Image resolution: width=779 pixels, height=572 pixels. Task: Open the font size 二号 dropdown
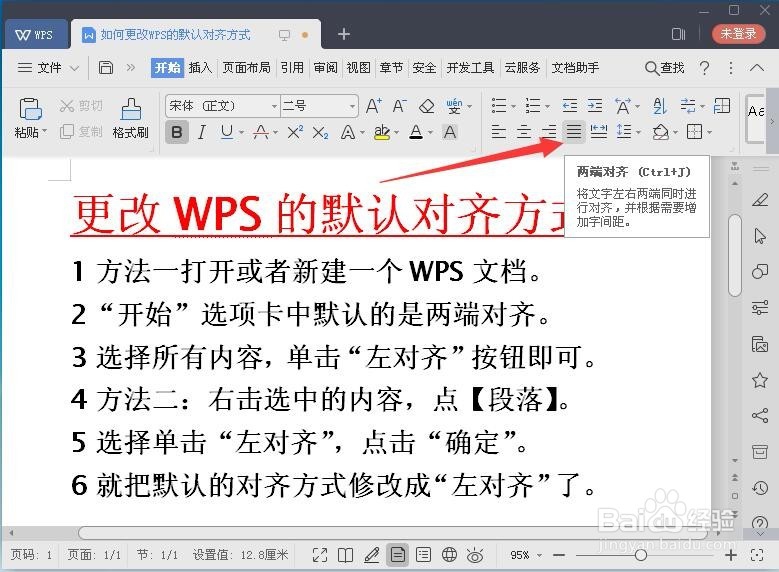coord(352,106)
